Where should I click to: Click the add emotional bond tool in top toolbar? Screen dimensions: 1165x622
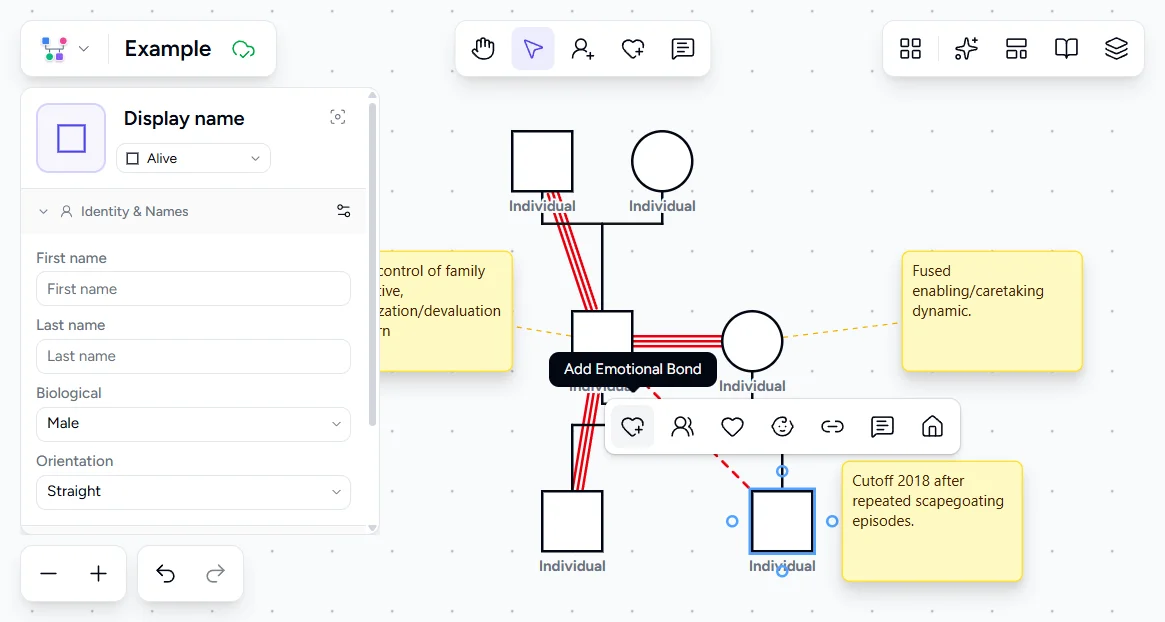point(633,49)
